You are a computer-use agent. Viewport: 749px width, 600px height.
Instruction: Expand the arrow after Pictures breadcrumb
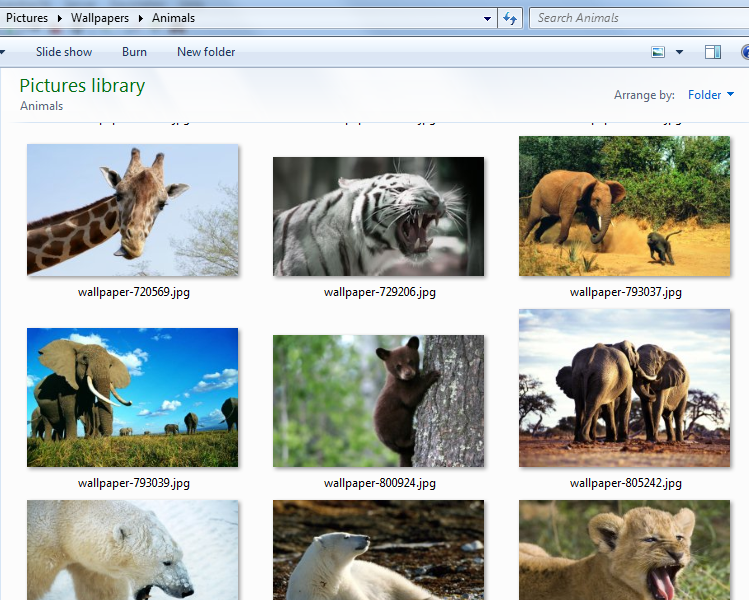pyautogui.click(x=60, y=18)
